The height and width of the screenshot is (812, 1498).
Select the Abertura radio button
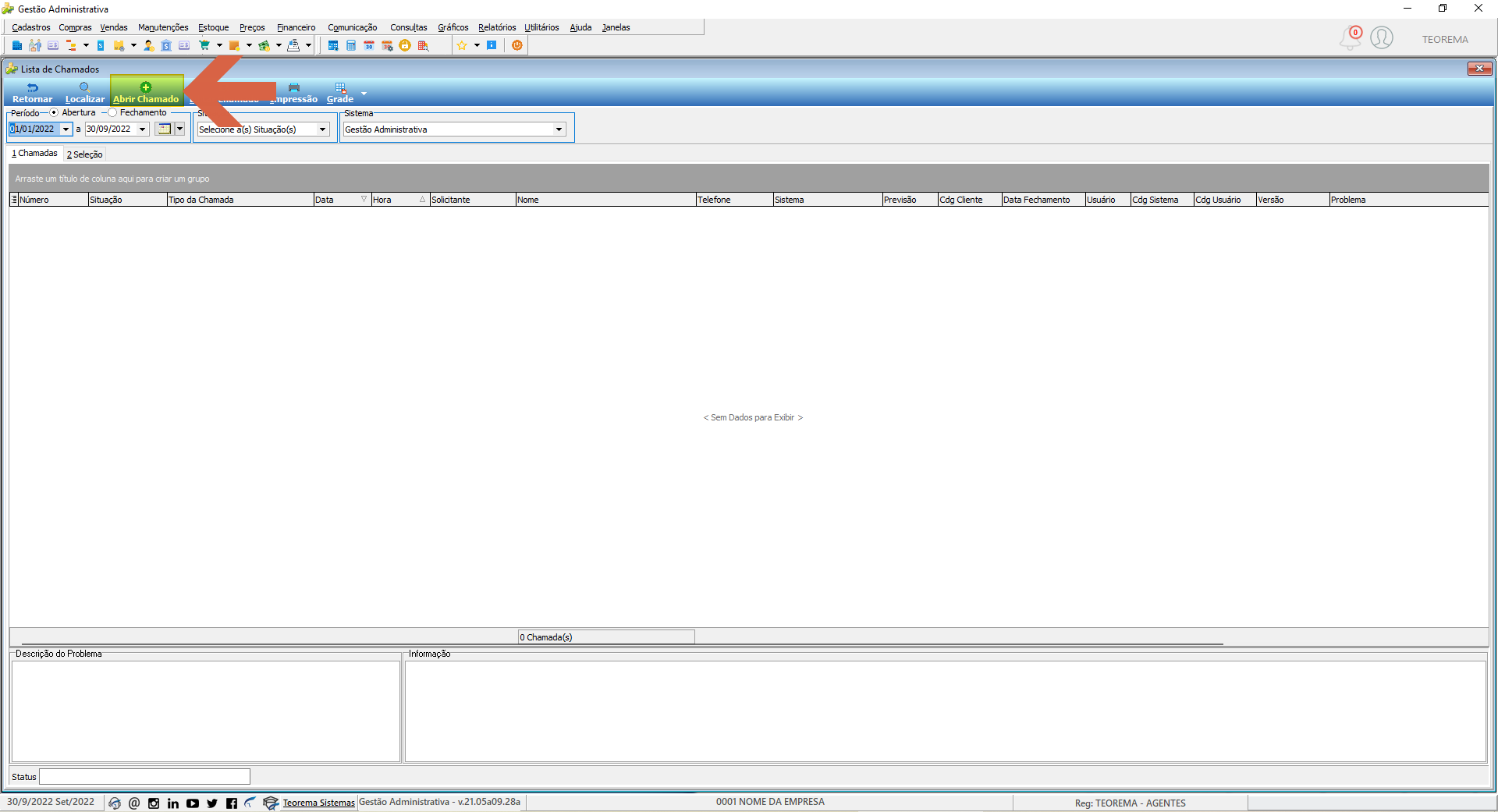[x=54, y=113]
